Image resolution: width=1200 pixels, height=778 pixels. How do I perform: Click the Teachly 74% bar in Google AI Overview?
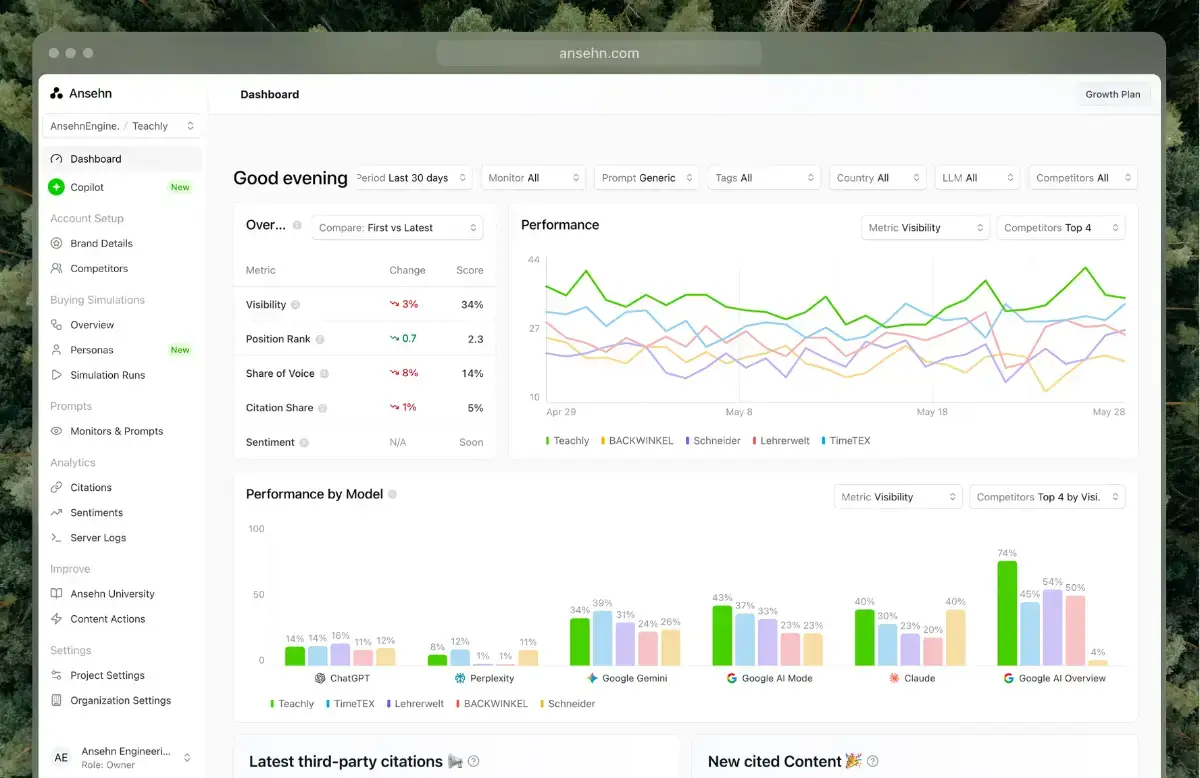click(x=1007, y=613)
